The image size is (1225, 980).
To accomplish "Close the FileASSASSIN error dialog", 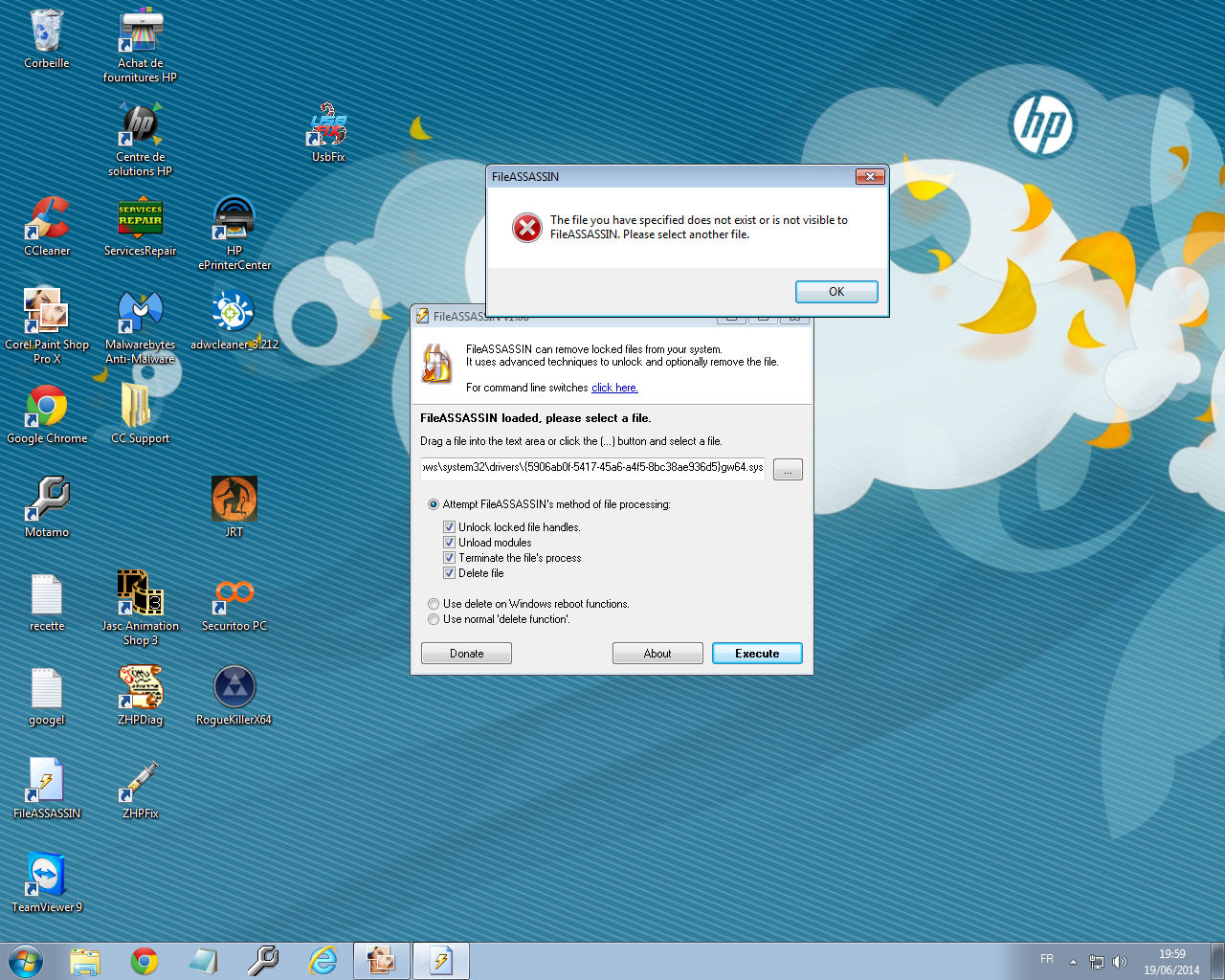I will click(x=869, y=176).
